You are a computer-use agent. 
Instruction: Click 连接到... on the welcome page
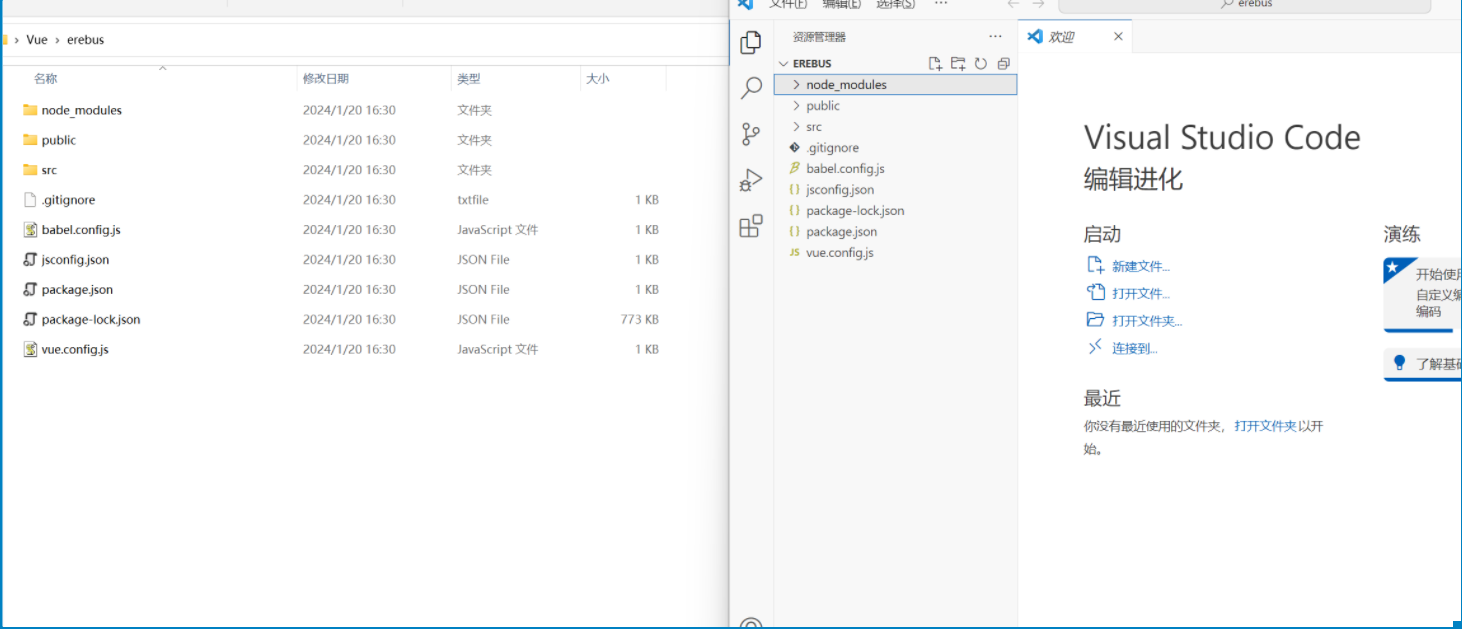click(1135, 349)
